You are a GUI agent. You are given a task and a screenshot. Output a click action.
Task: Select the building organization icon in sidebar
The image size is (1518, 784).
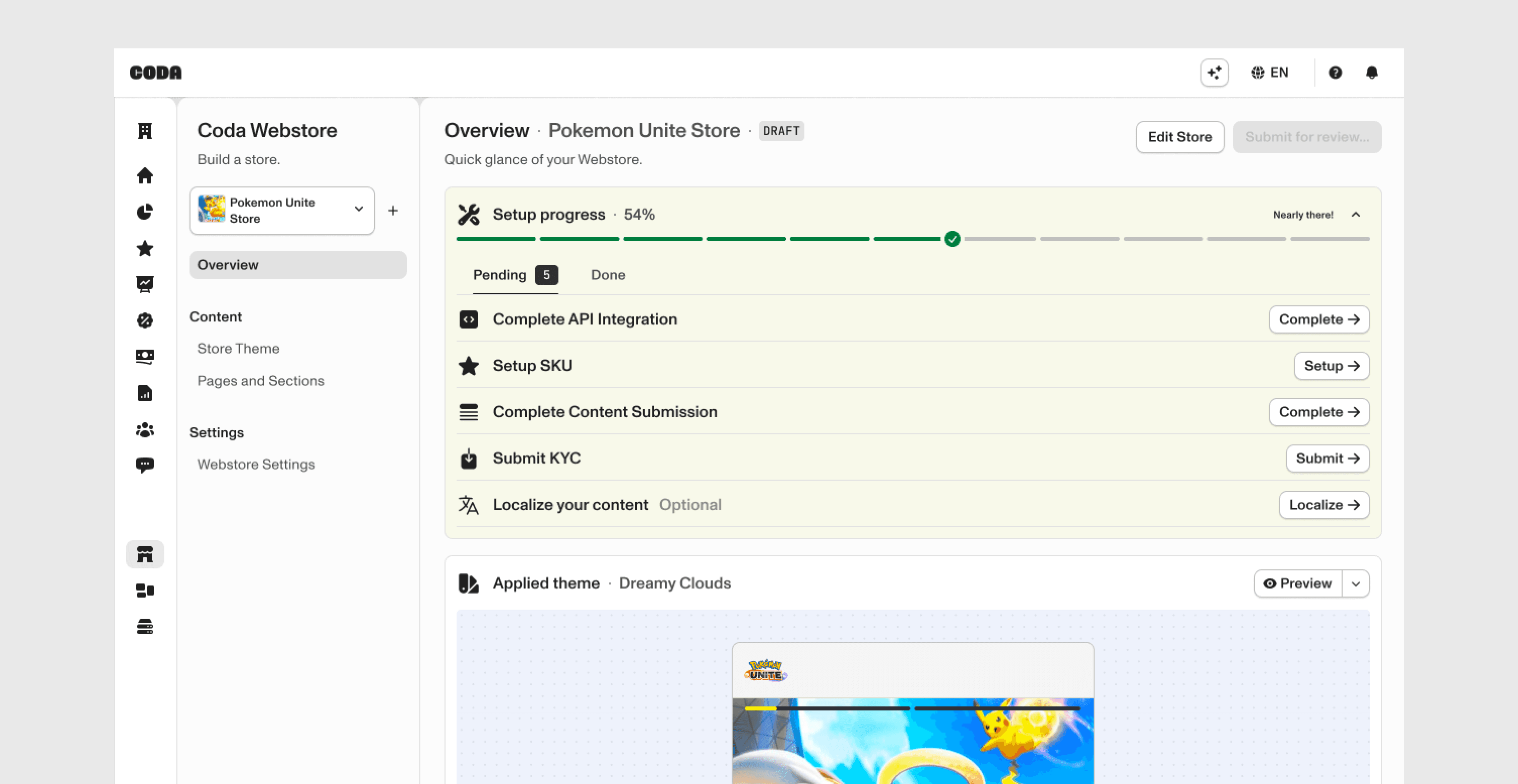click(x=145, y=131)
